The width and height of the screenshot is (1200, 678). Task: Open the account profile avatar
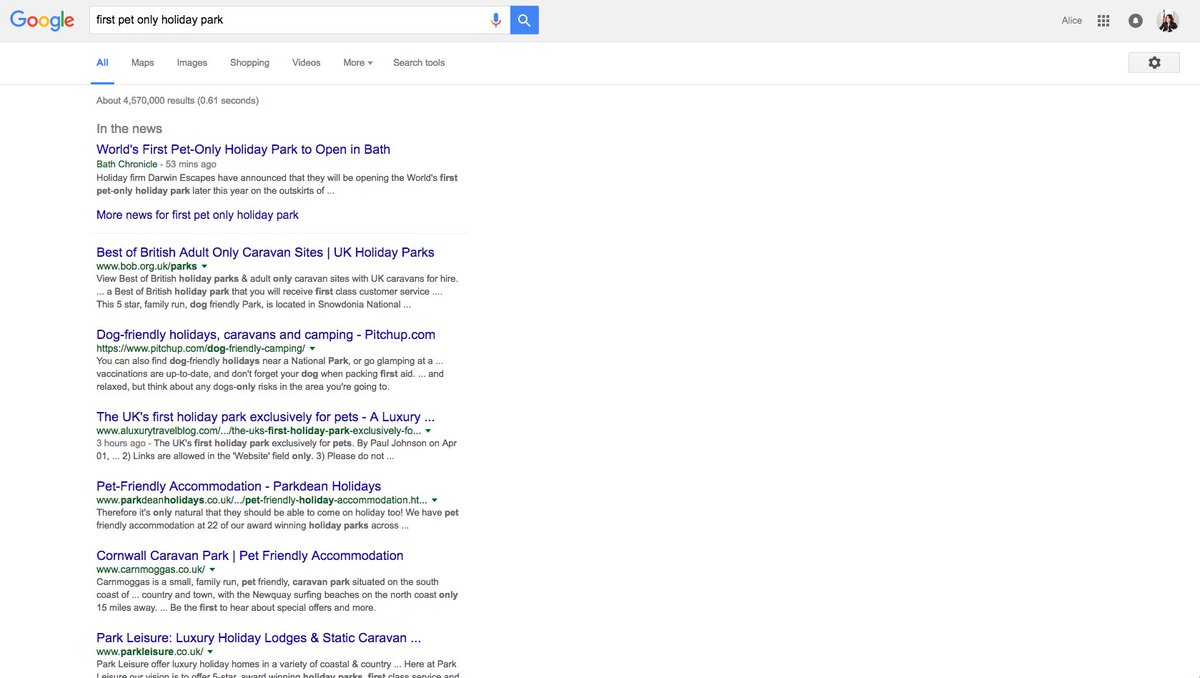(1168, 20)
